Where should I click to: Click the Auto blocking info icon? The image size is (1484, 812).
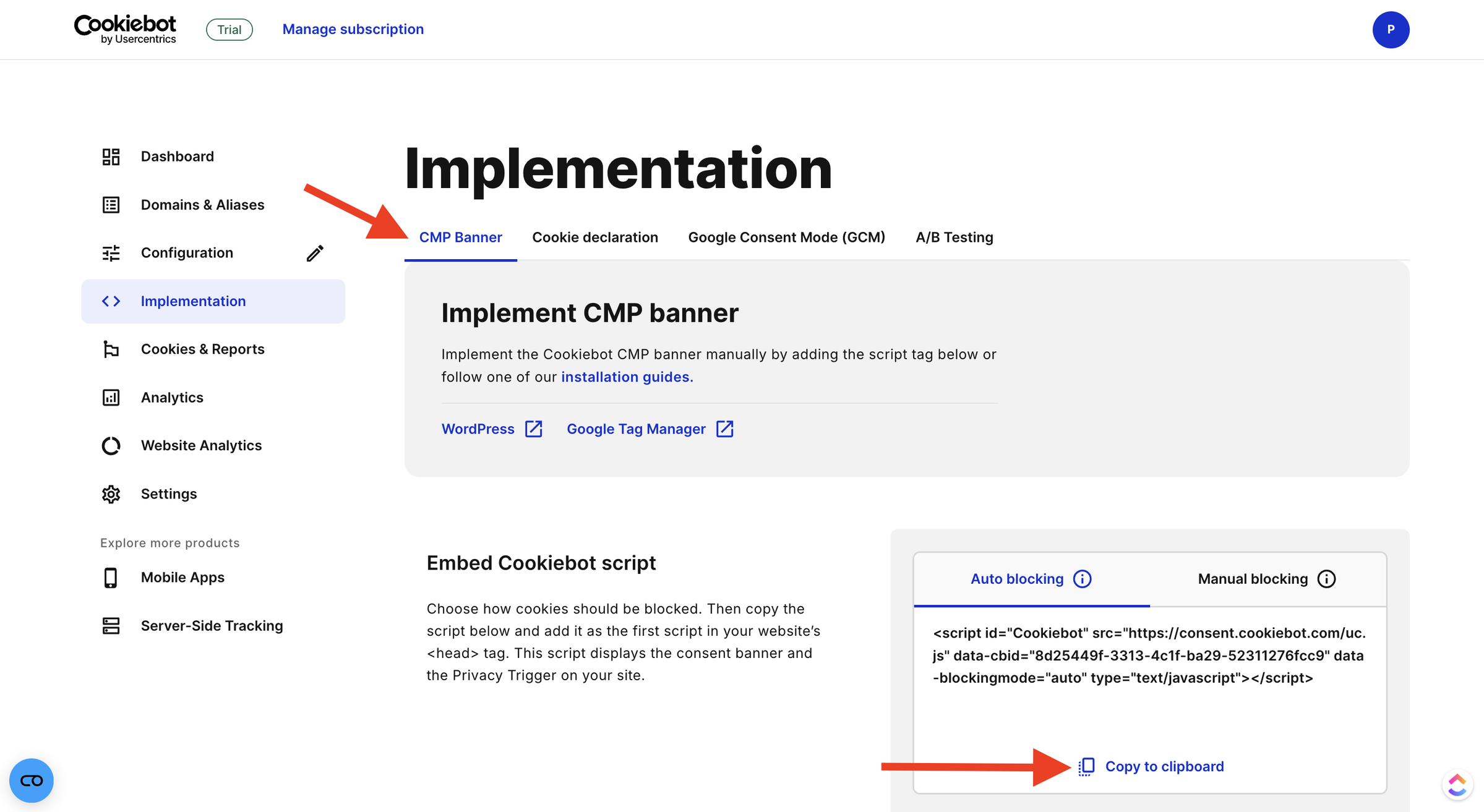click(x=1082, y=579)
